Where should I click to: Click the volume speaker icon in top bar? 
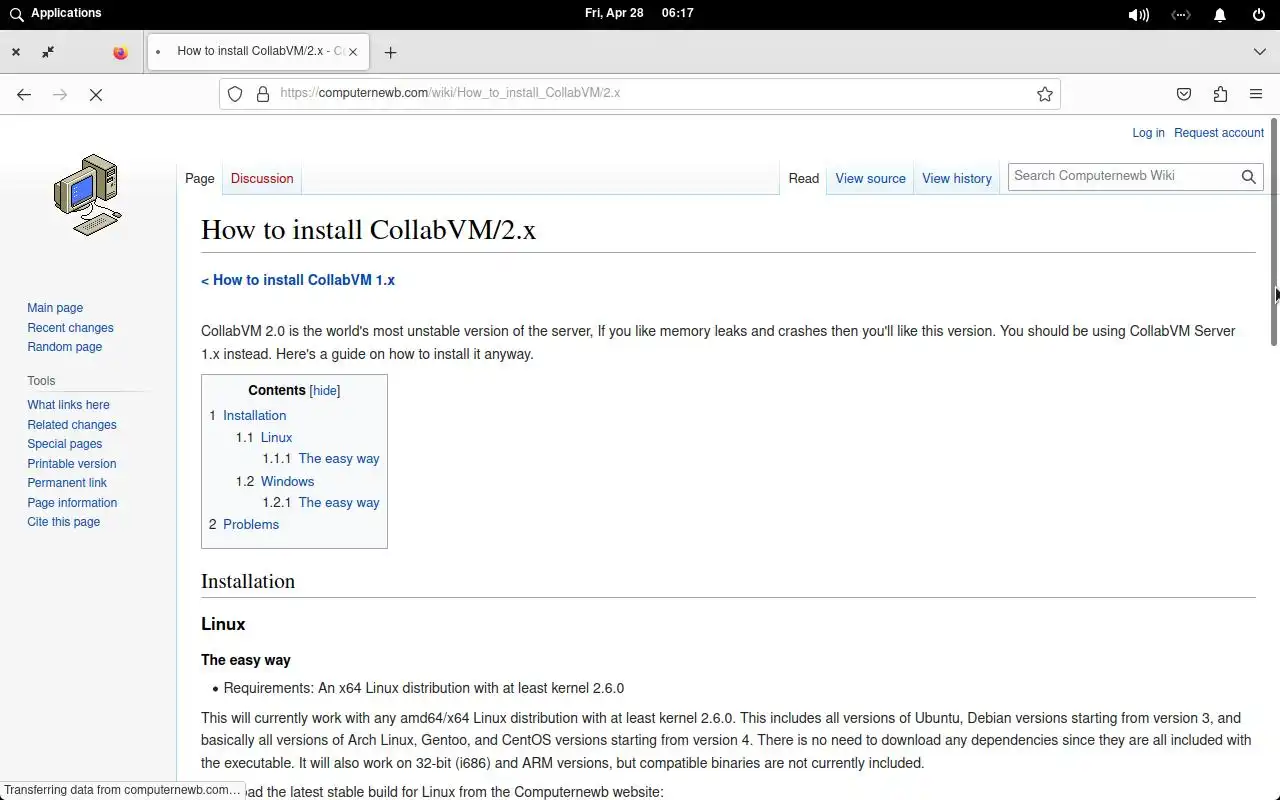[x=1138, y=15]
